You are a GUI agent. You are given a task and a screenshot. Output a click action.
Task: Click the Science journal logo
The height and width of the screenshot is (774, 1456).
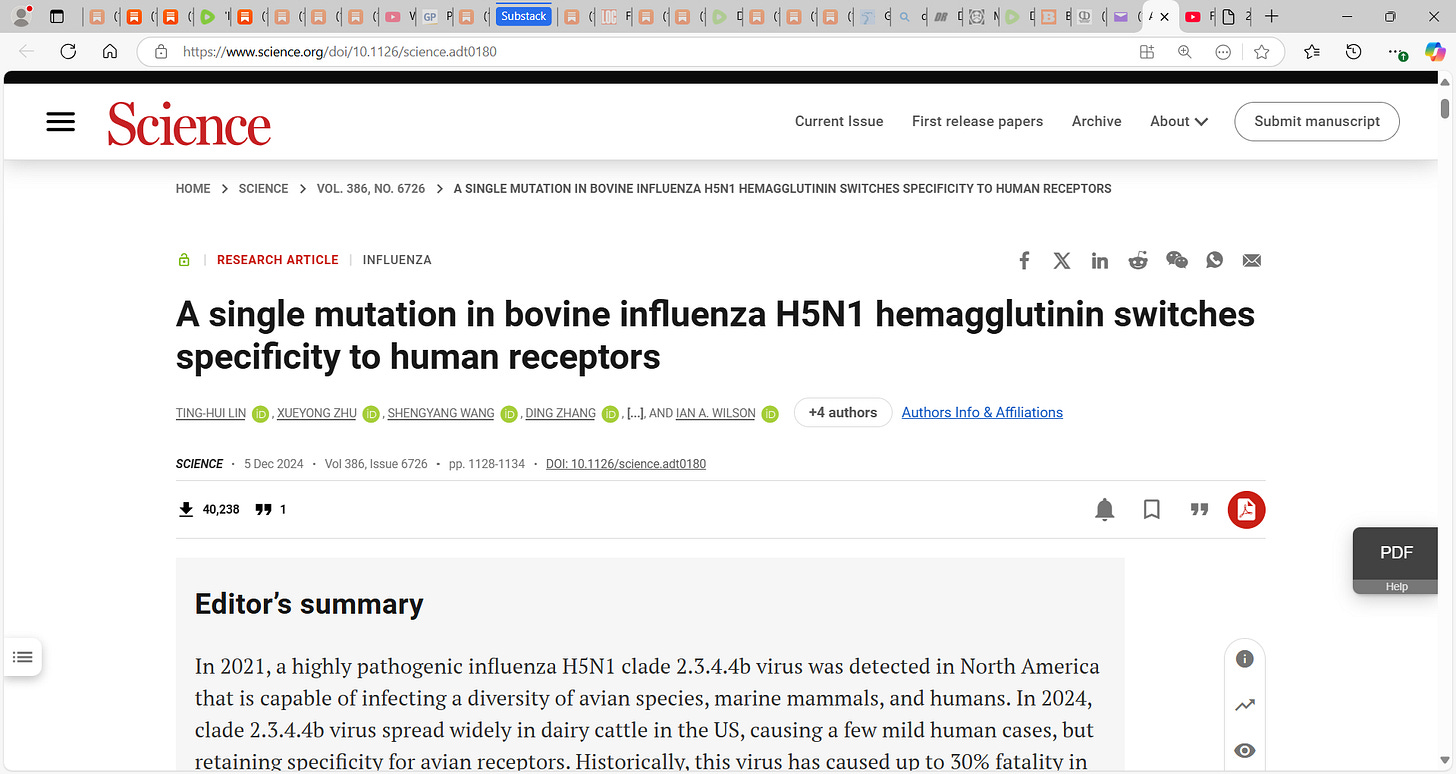click(189, 123)
